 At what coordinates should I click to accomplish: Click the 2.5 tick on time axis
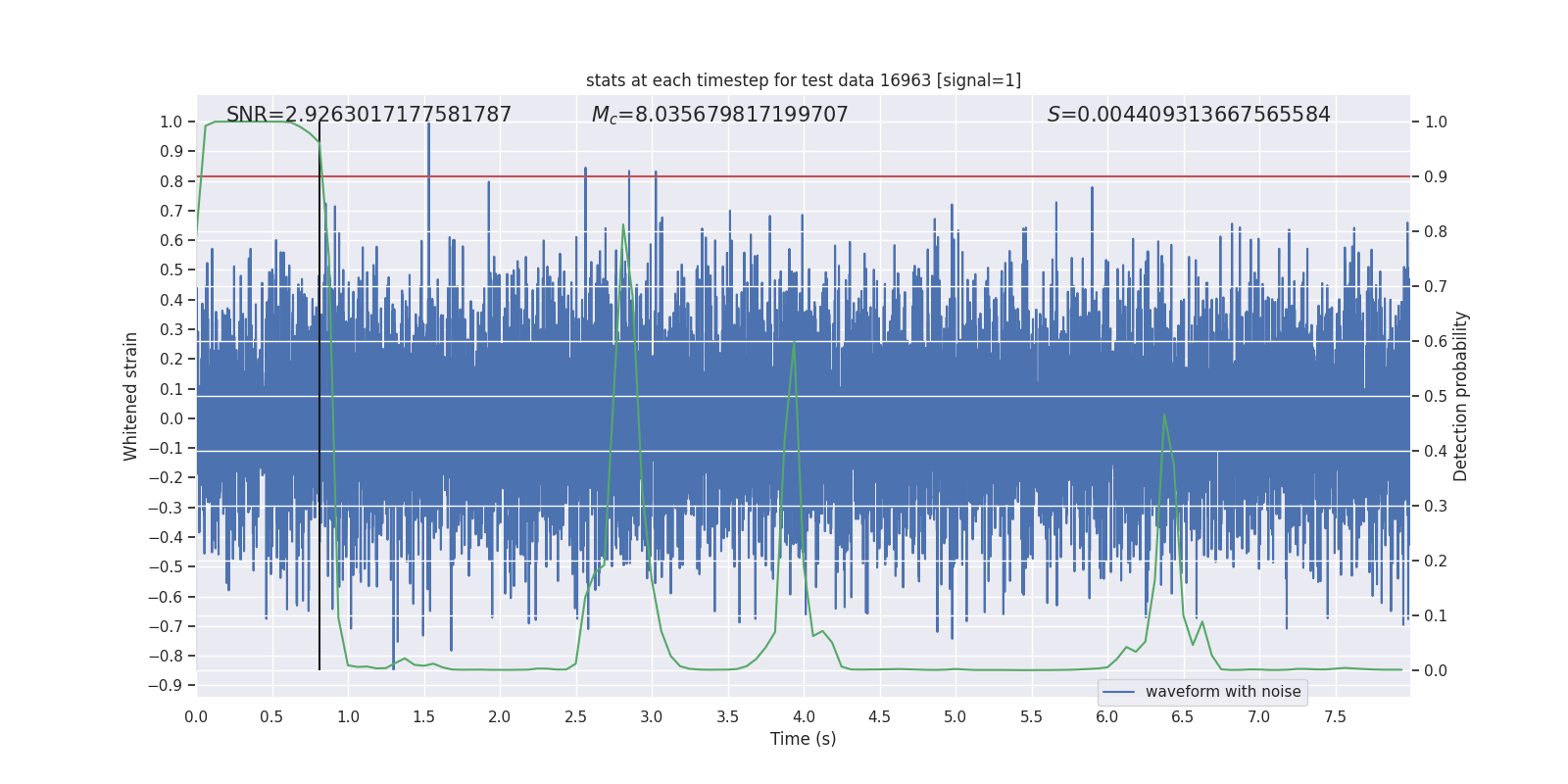point(575,716)
